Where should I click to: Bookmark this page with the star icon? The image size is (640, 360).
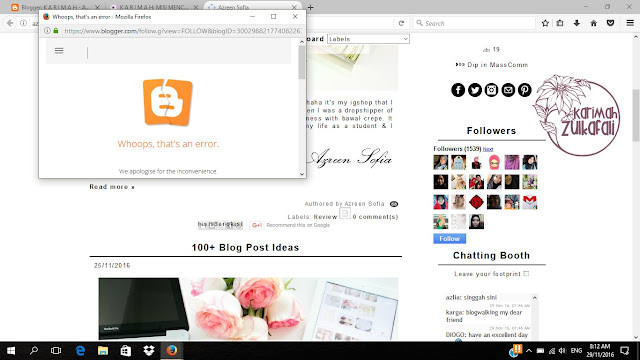545,23
